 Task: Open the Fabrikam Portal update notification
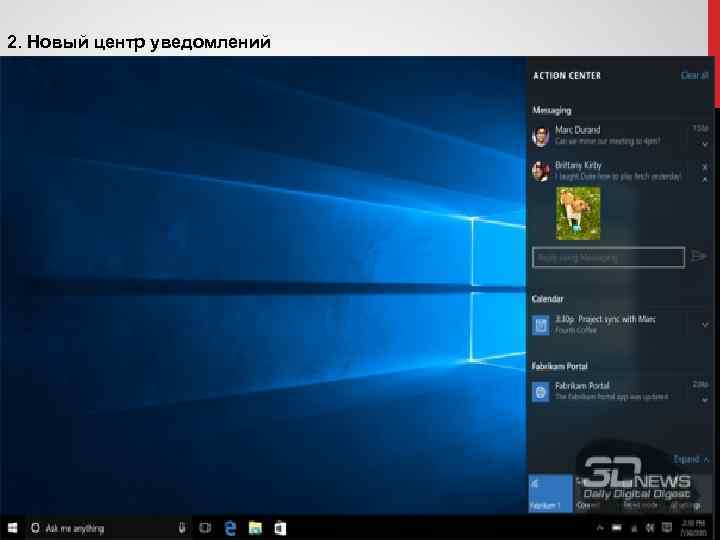[x=620, y=391]
